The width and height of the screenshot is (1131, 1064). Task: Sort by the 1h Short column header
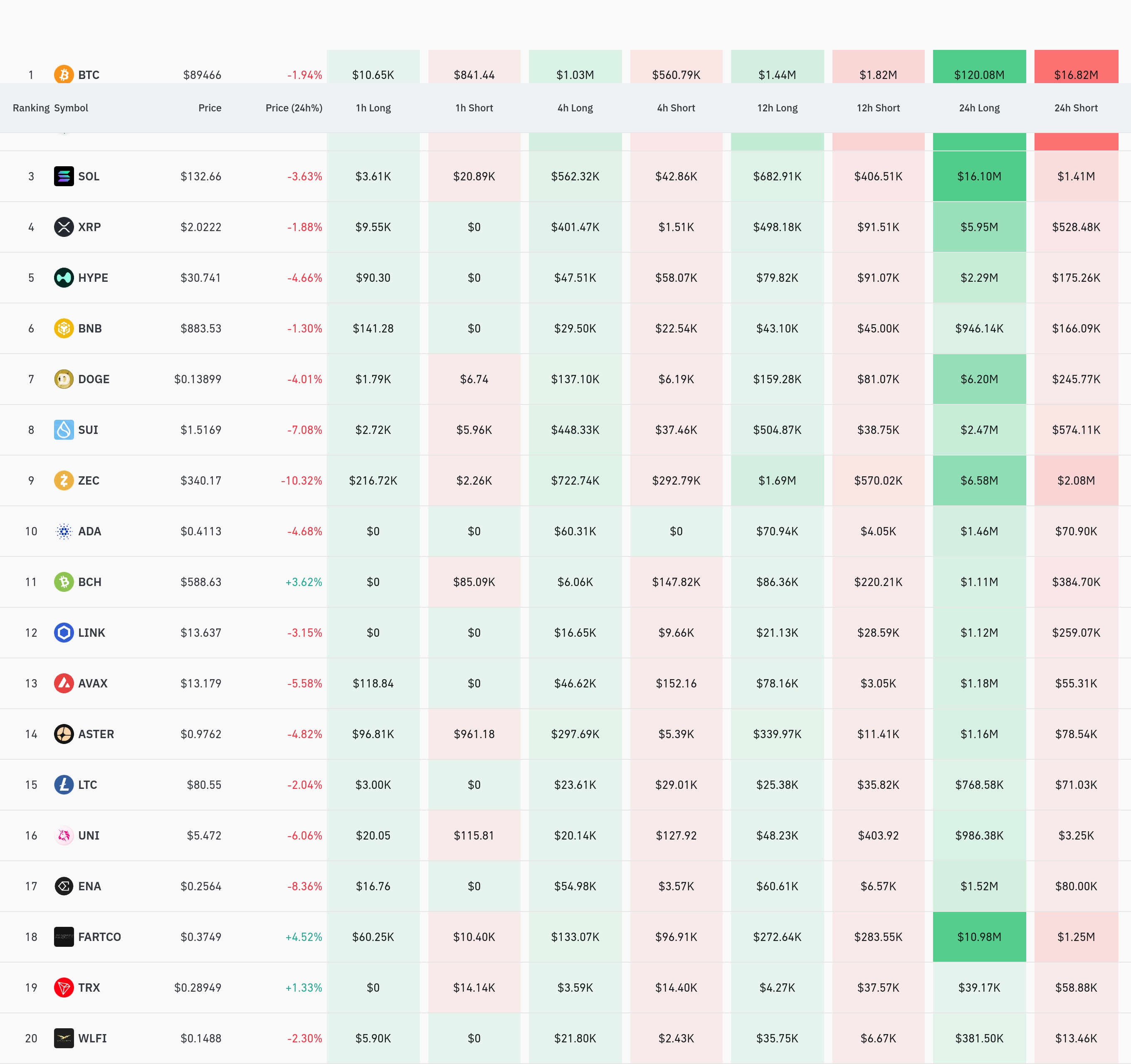[x=474, y=108]
